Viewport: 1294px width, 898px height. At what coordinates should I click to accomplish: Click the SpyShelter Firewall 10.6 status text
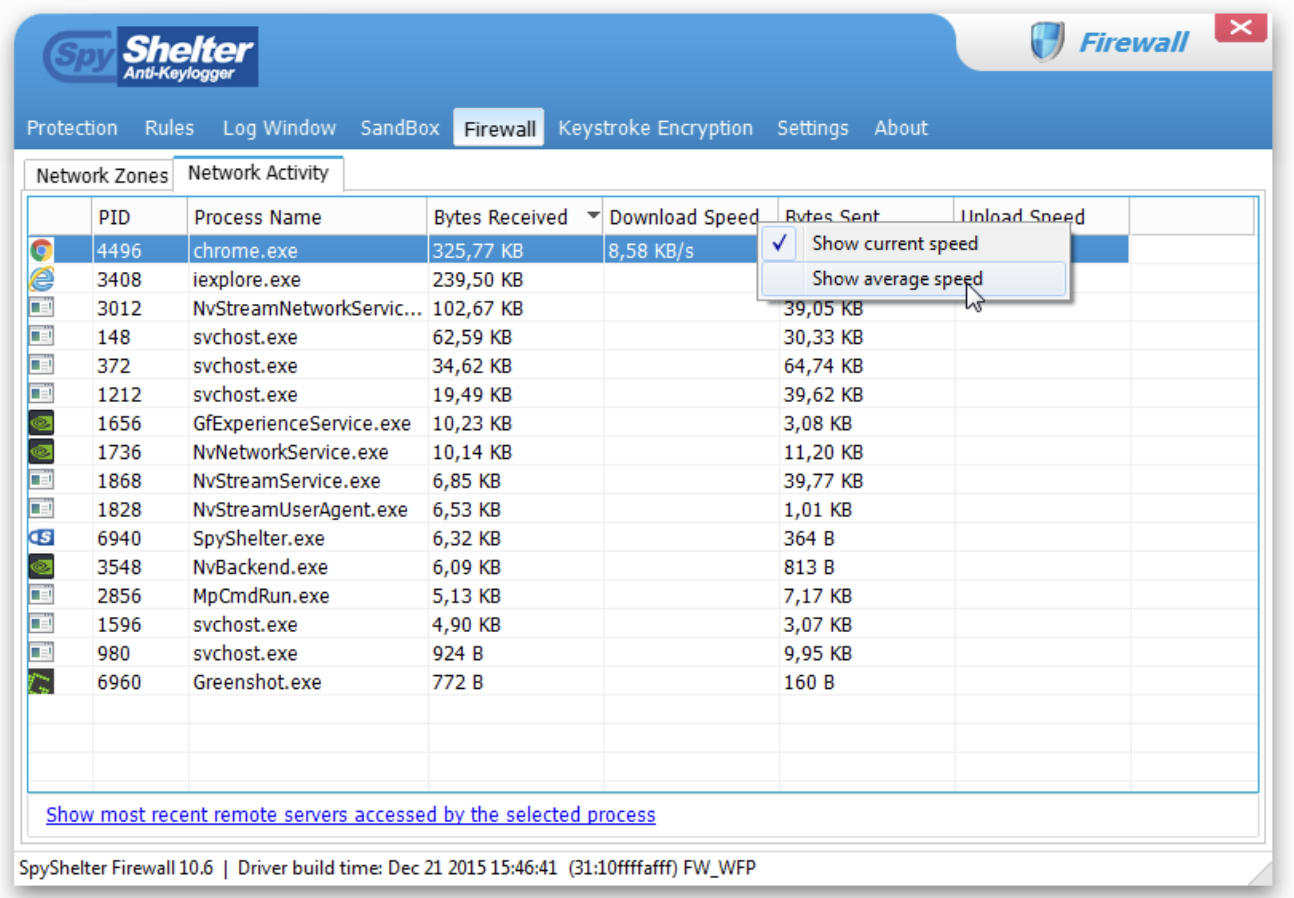pos(116,868)
